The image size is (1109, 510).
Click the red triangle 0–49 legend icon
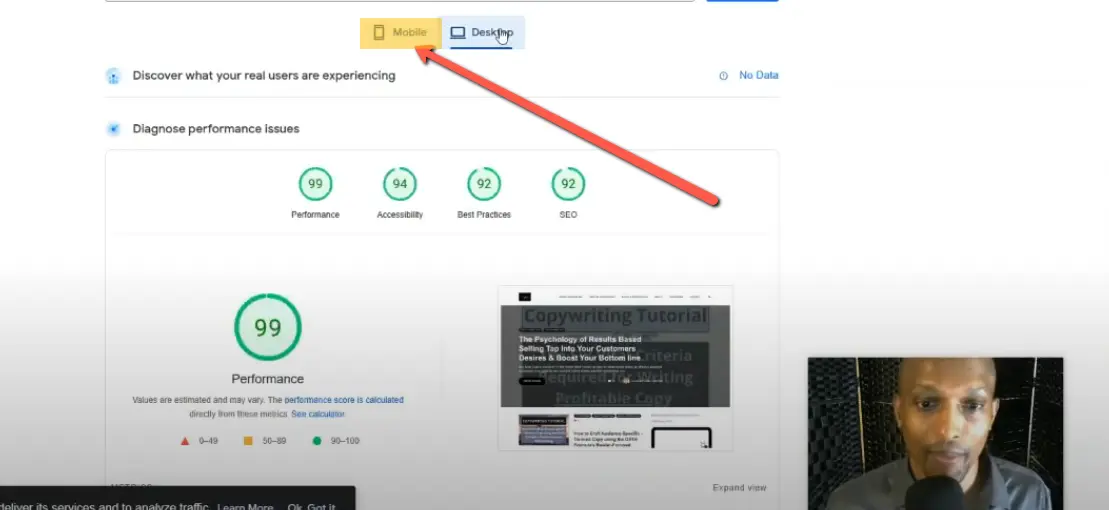185,441
